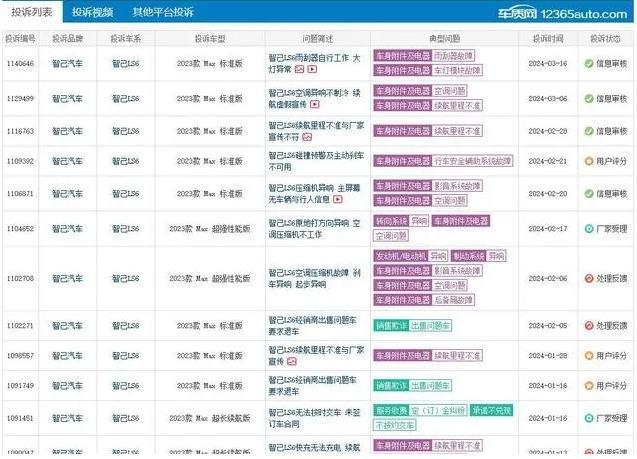This screenshot has width=637, height=459.
Task: Open complaint 智己LS6原地打方向异响 description
Action: coord(314,229)
